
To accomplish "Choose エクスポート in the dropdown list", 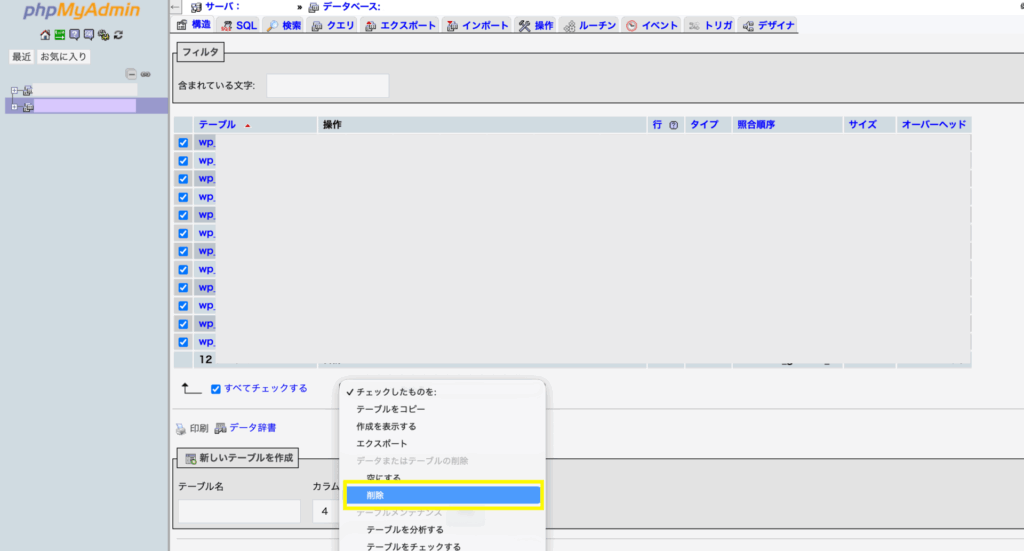I will coord(382,443).
